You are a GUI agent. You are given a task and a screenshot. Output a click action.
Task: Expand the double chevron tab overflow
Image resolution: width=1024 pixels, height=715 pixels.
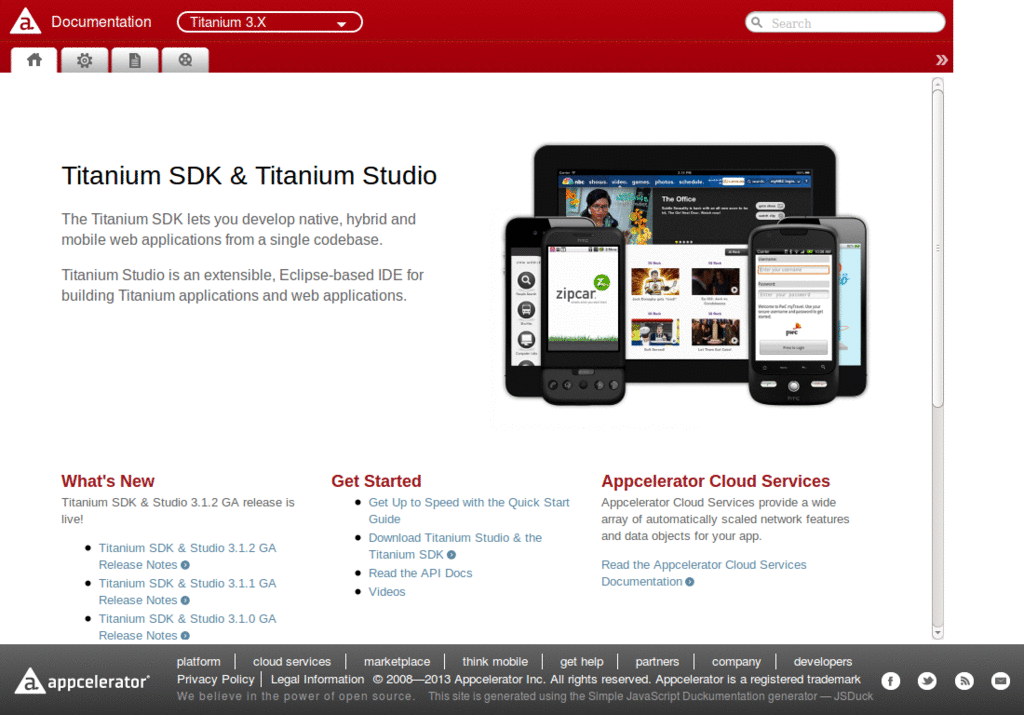tap(941, 60)
